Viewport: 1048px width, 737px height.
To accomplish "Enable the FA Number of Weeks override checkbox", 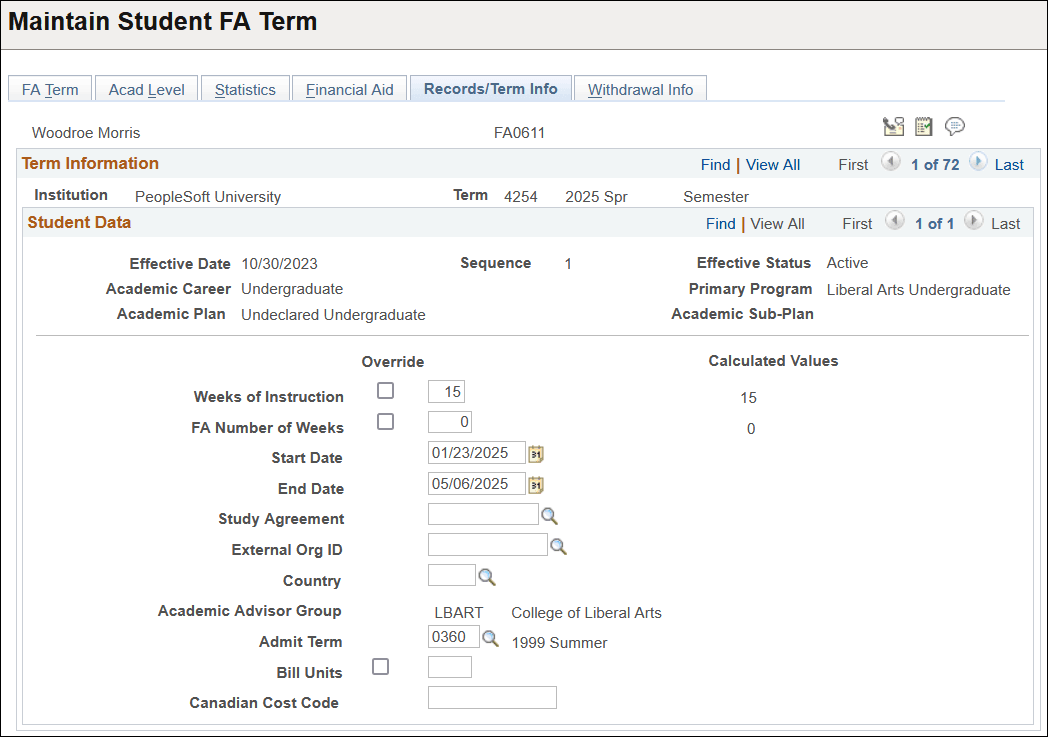I will tap(385, 421).
